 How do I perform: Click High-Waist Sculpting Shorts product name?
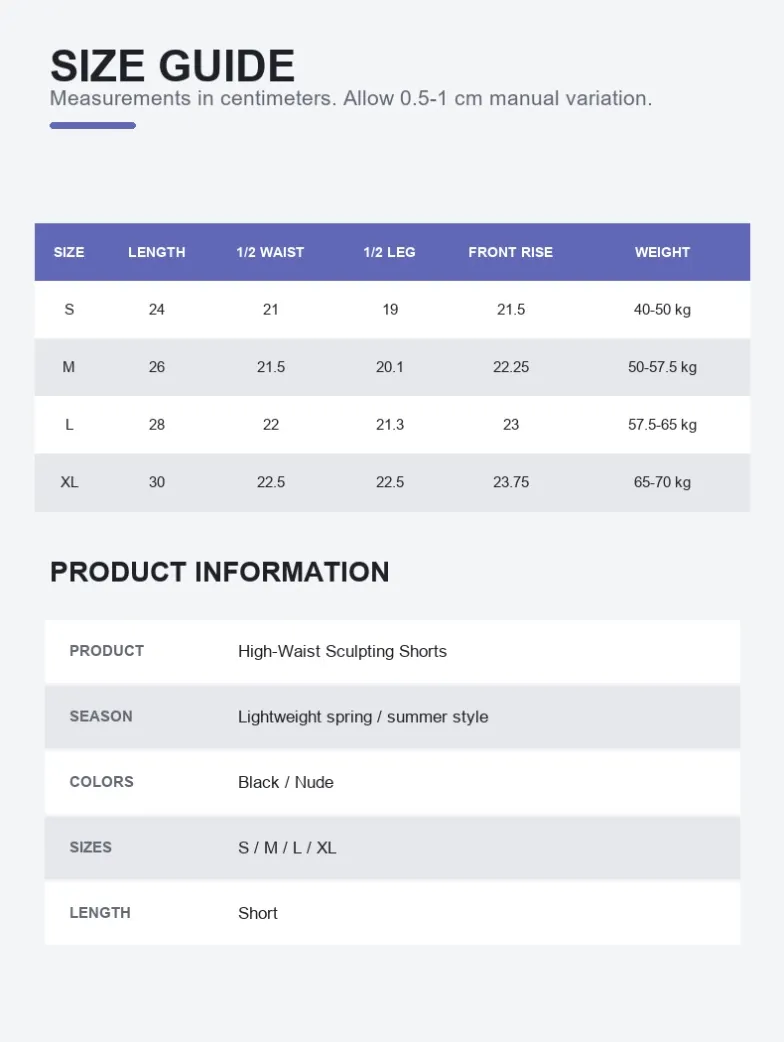click(x=342, y=651)
